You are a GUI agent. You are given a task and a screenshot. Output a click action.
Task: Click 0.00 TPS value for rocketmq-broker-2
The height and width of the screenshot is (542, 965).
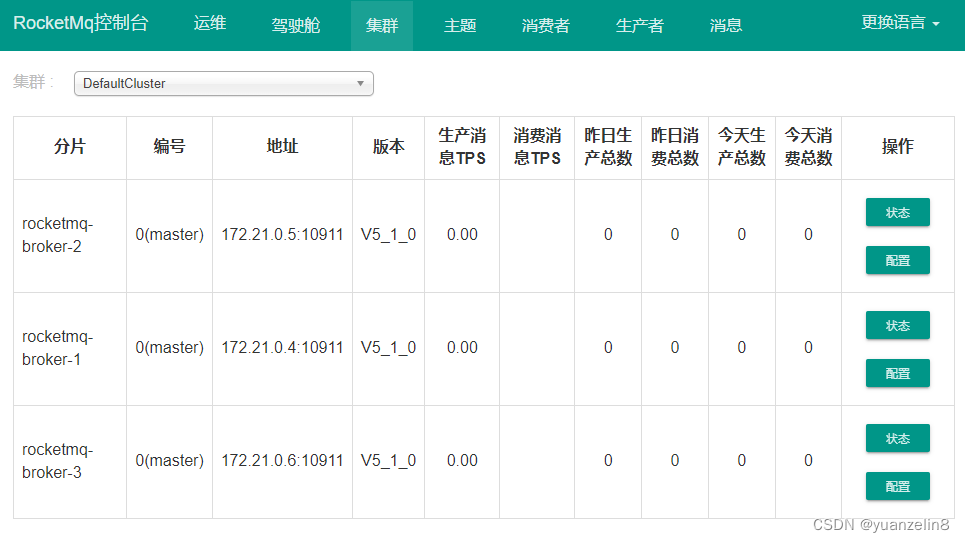click(462, 235)
